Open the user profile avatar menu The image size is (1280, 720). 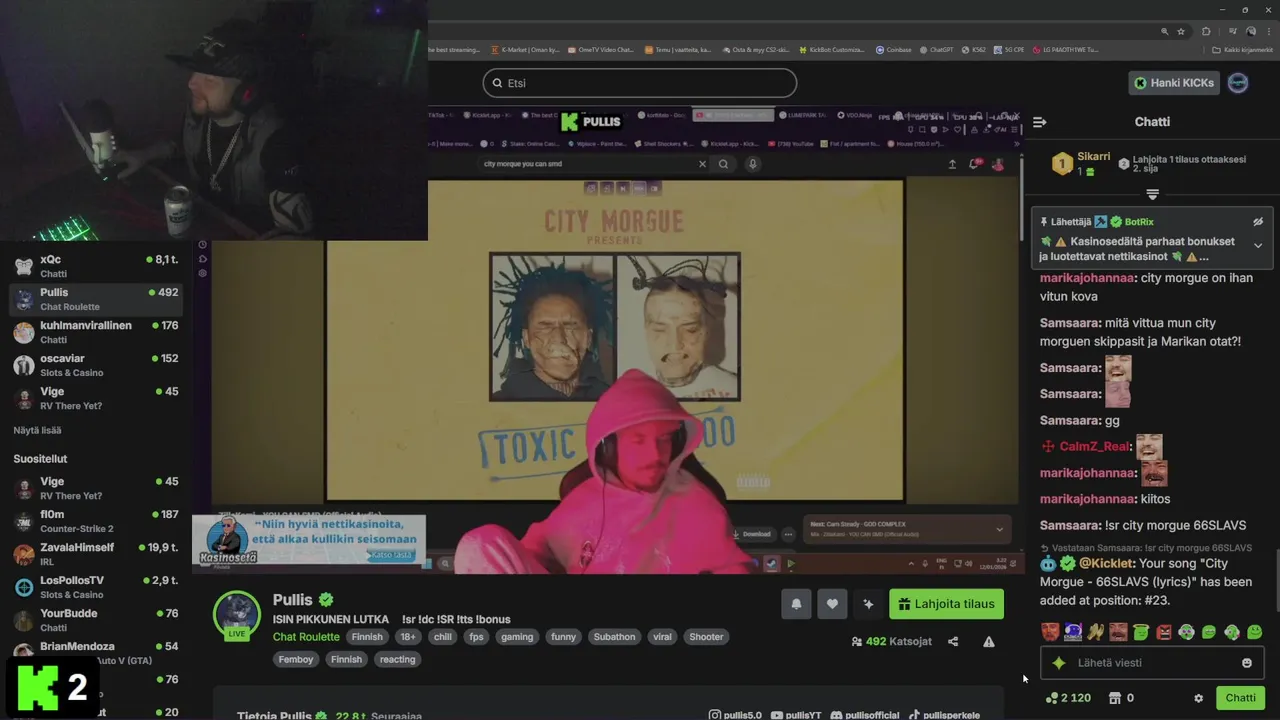tap(1238, 83)
